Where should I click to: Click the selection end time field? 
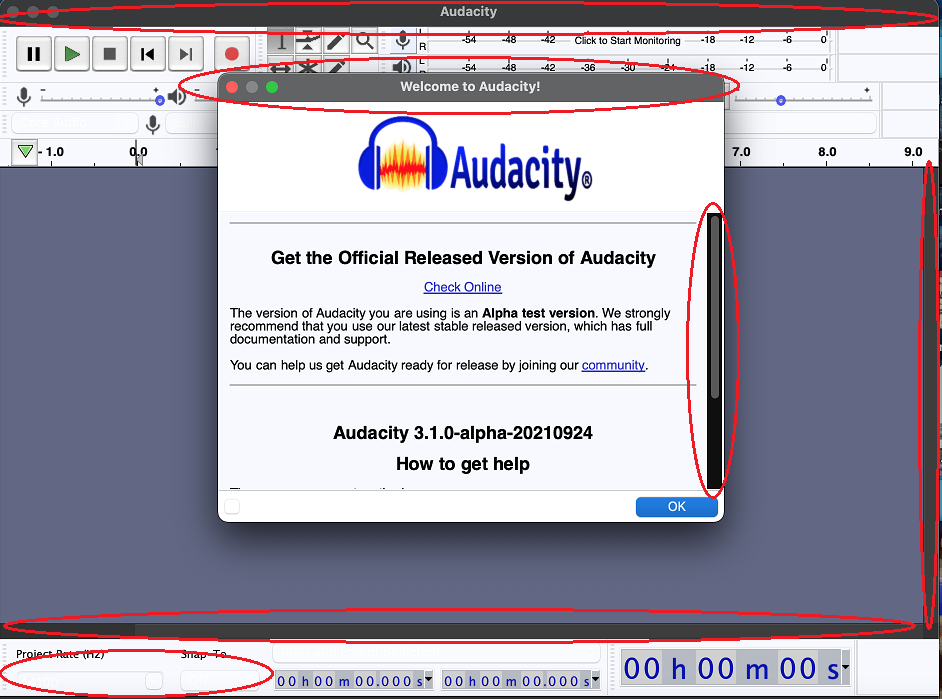tap(517, 681)
